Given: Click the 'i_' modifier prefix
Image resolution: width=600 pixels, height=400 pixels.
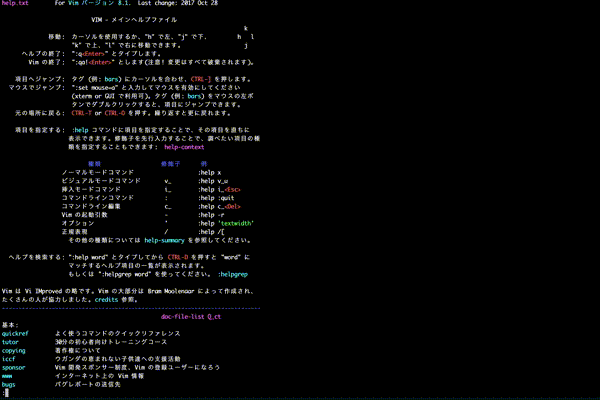Looking at the screenshot, I should tap(168, 189).
